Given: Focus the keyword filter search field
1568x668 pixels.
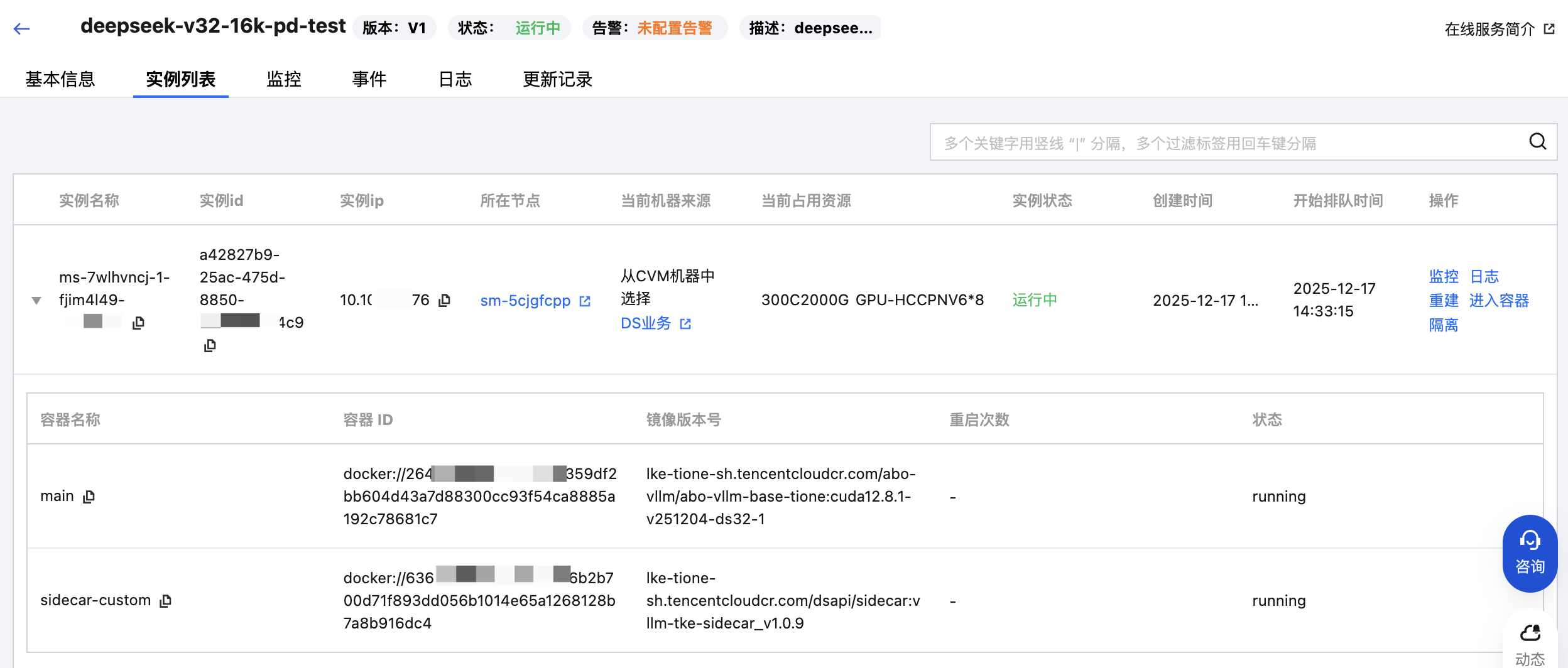Looking at the screenshot, I should (1225, 143).
